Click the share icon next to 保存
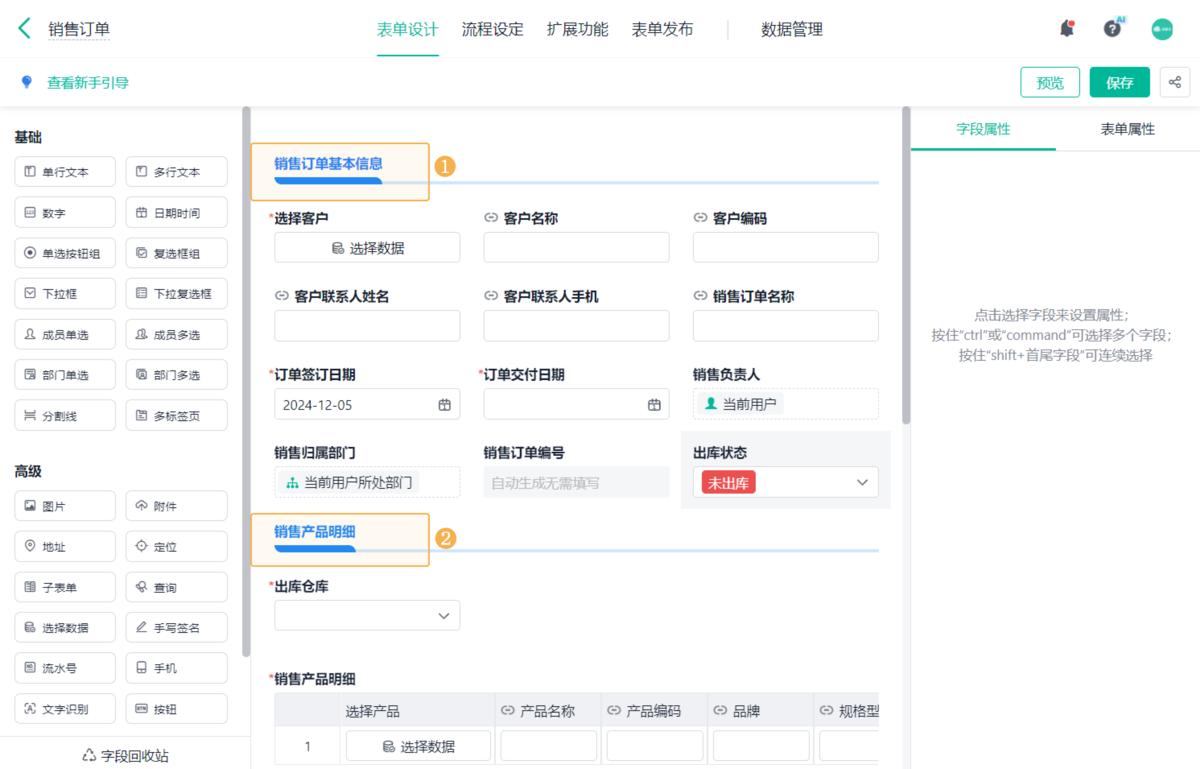This screenshot has width=1200, height=769. coord(1175,82)
